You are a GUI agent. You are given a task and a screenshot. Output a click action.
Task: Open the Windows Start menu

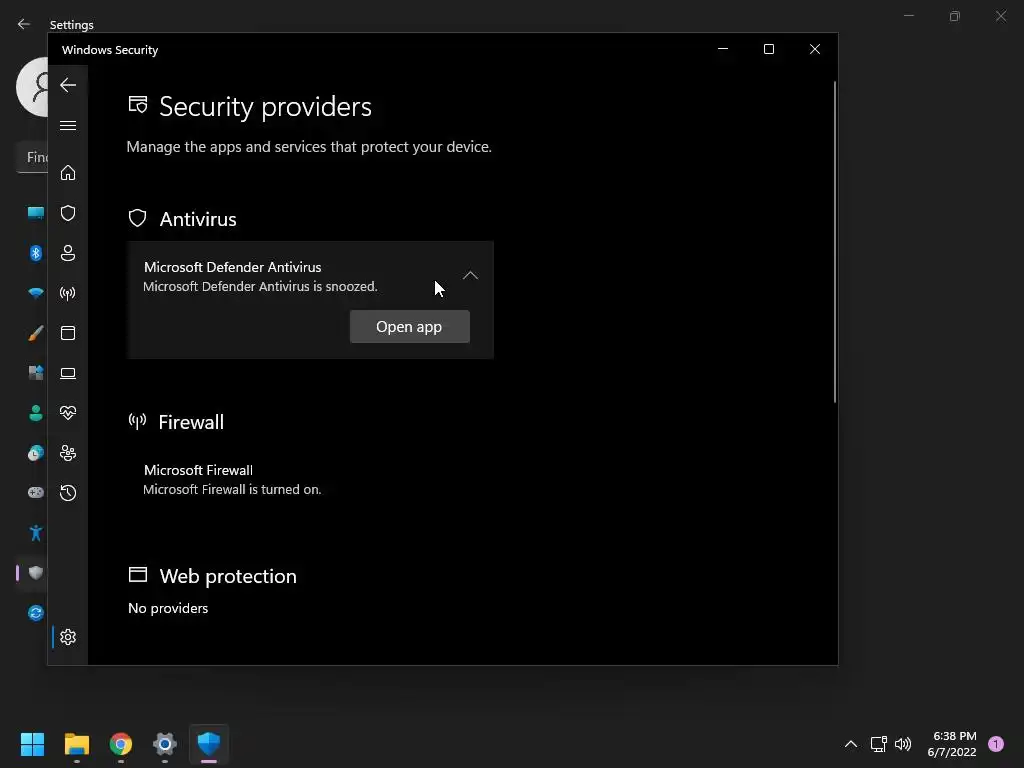pyautogui.click(x=32, y=744)
